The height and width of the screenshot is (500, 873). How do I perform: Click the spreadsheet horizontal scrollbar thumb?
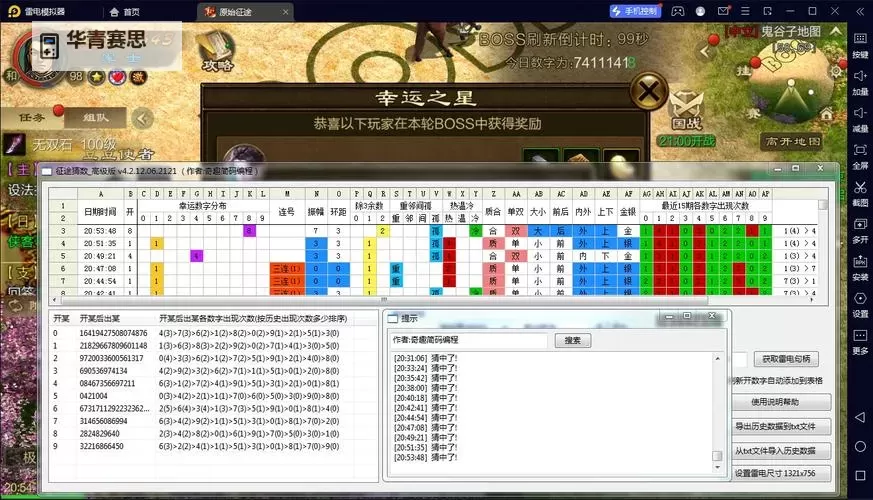pyautogui.click(x=384, y=300)
